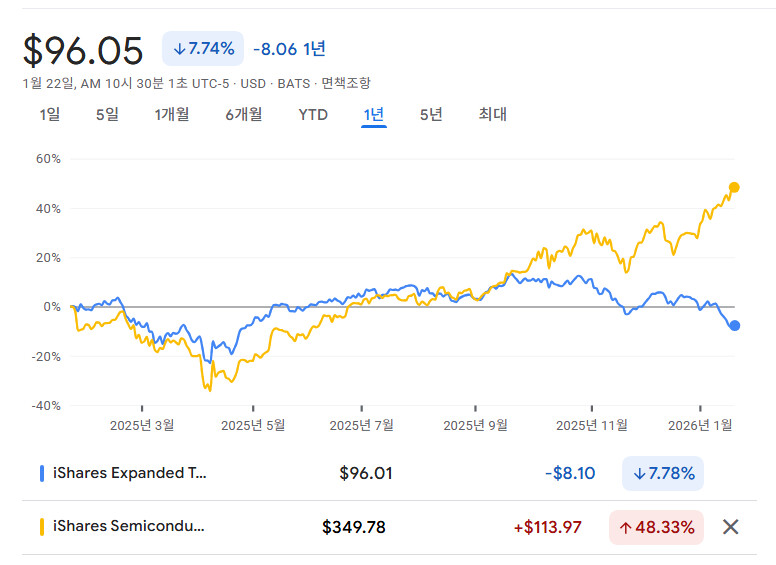Select the 1일 time range tab
This screenshot has height=565, width=776.
(50, 114)
